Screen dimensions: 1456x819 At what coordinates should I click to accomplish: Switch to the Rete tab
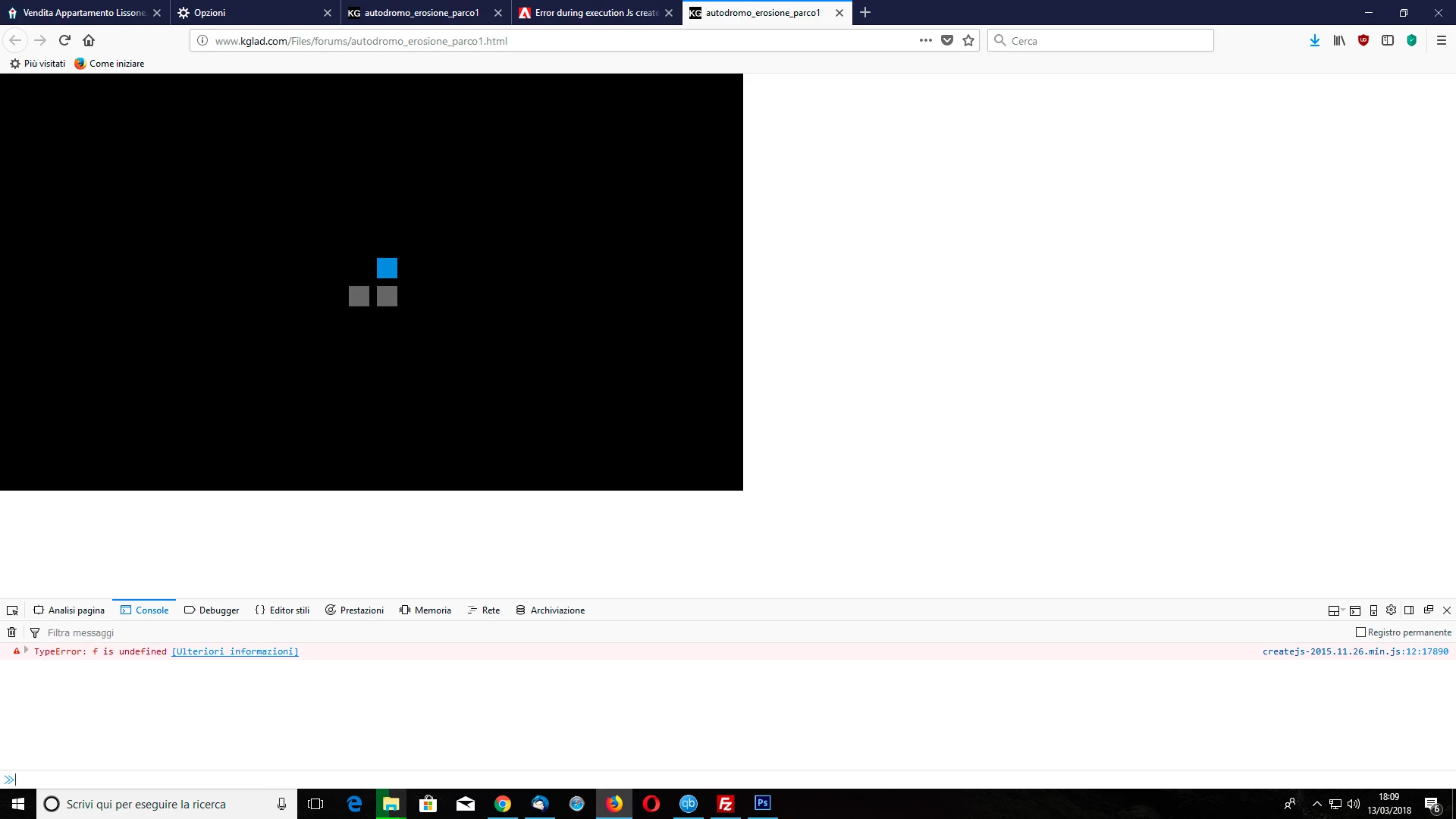tap(484, 610)
